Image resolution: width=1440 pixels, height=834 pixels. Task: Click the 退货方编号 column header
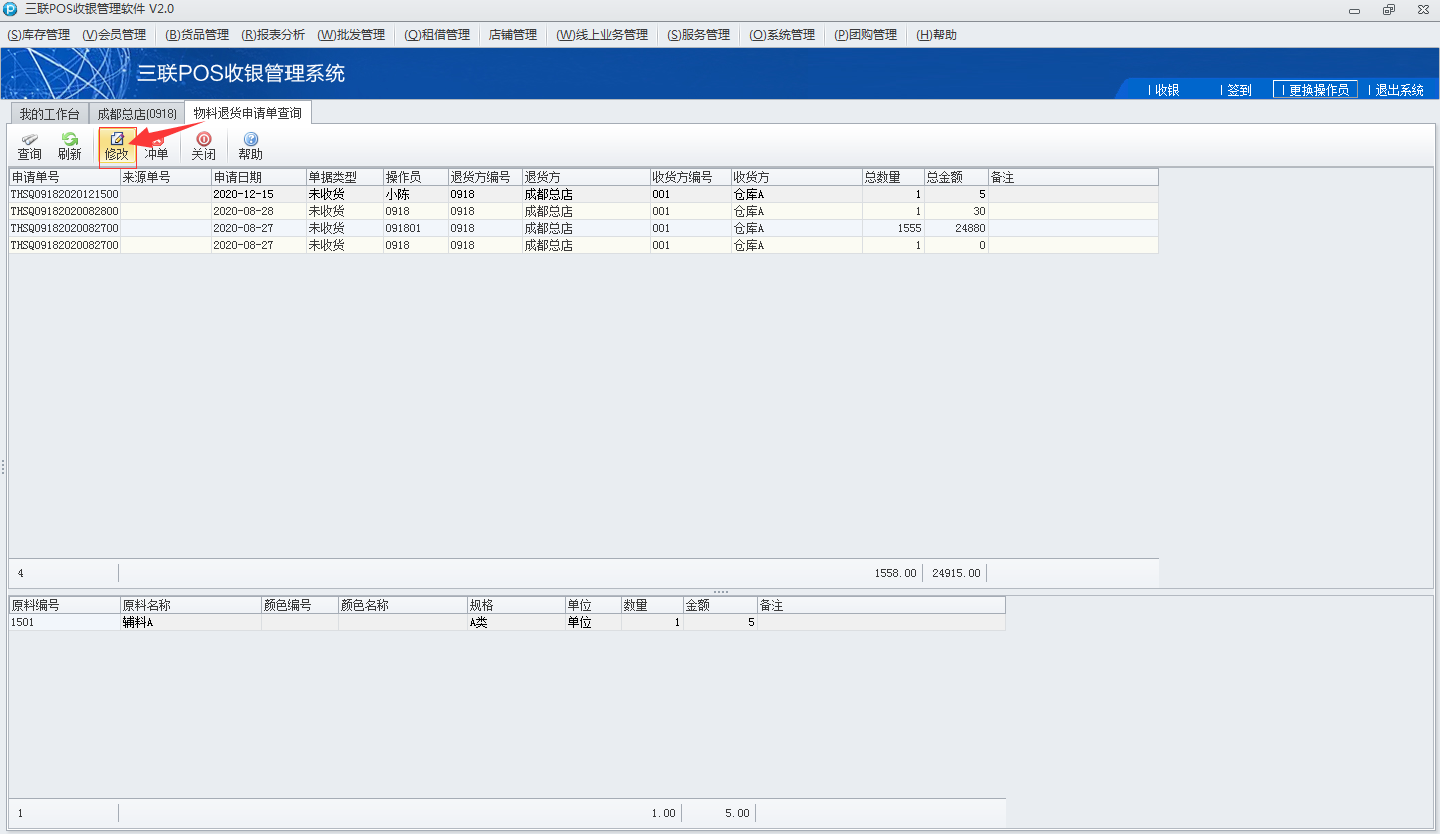tap(485, 177)
